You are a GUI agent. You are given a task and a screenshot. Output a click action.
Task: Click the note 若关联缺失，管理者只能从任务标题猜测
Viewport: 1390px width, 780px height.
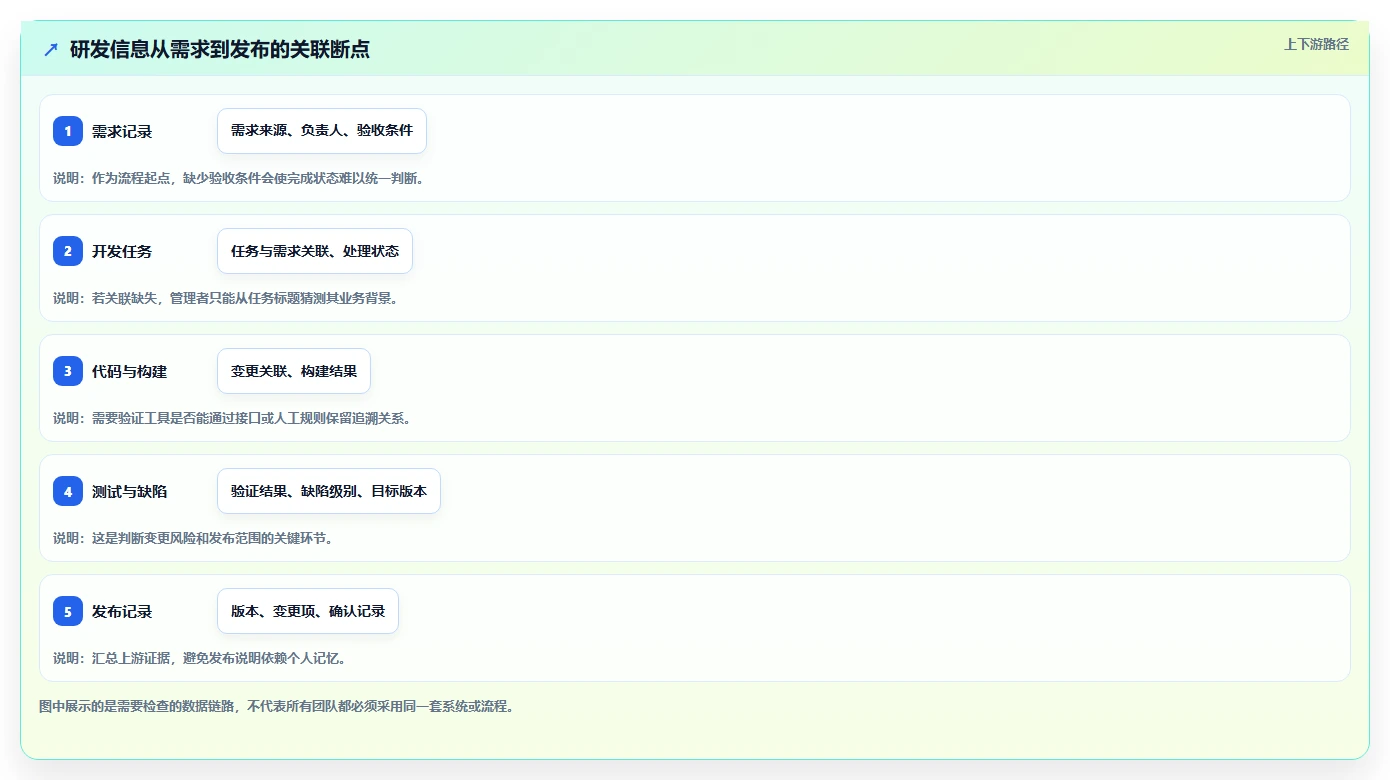pyautogui.click(x=225, y=298)
